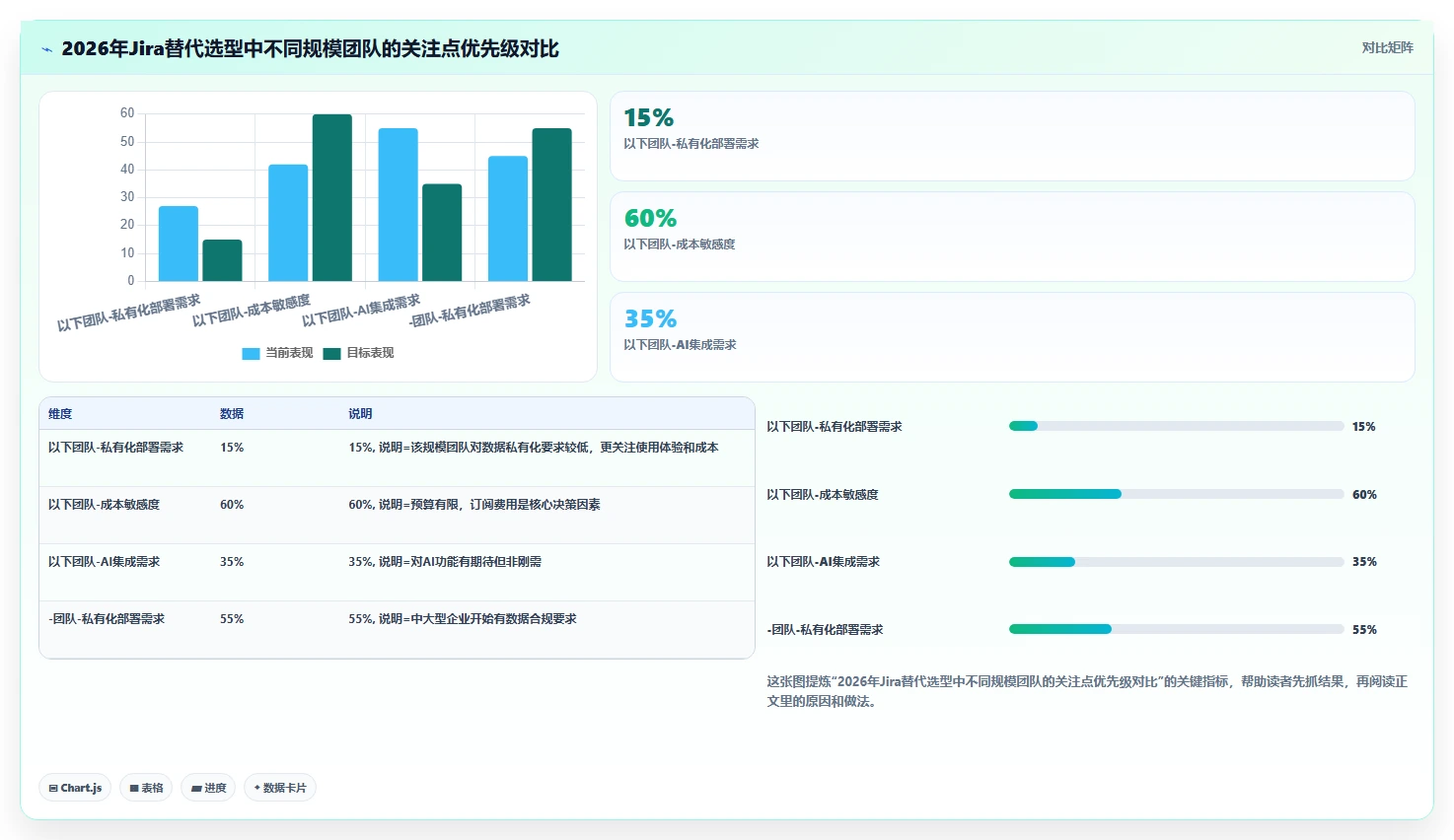Image resolution: width=1454 pixels, height=840 pixels.
Task: Select table cell 以下团队-成本敏感度
Action: (x=104, y=505)
